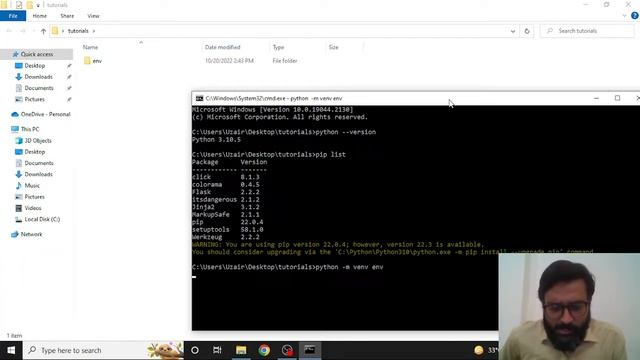The image size is (640, 360).
Task: Open the Explorer help icon
Action: click(635, 16)
